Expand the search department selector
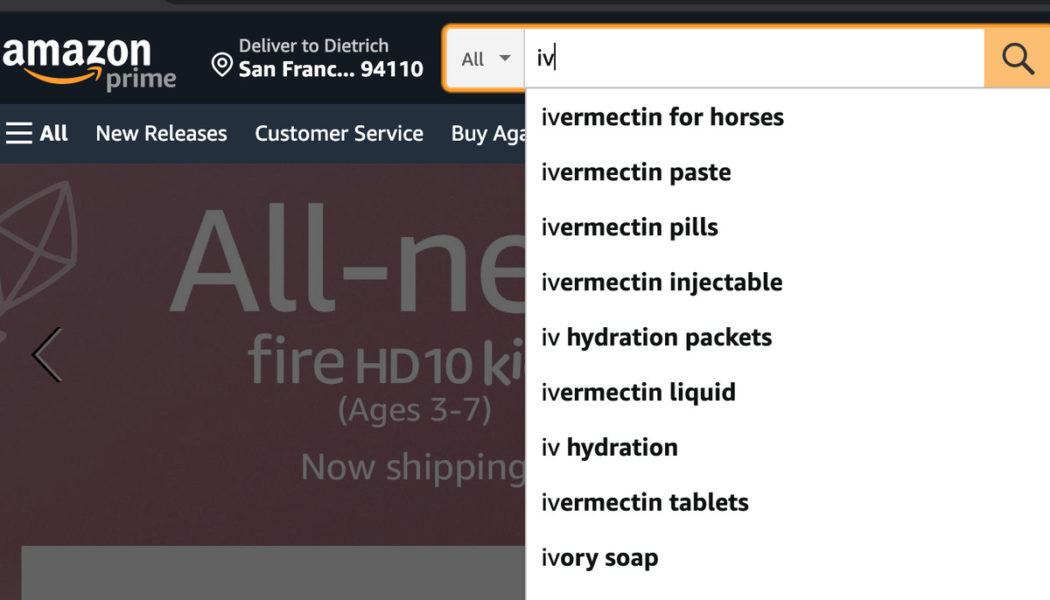 click(485, 58)
